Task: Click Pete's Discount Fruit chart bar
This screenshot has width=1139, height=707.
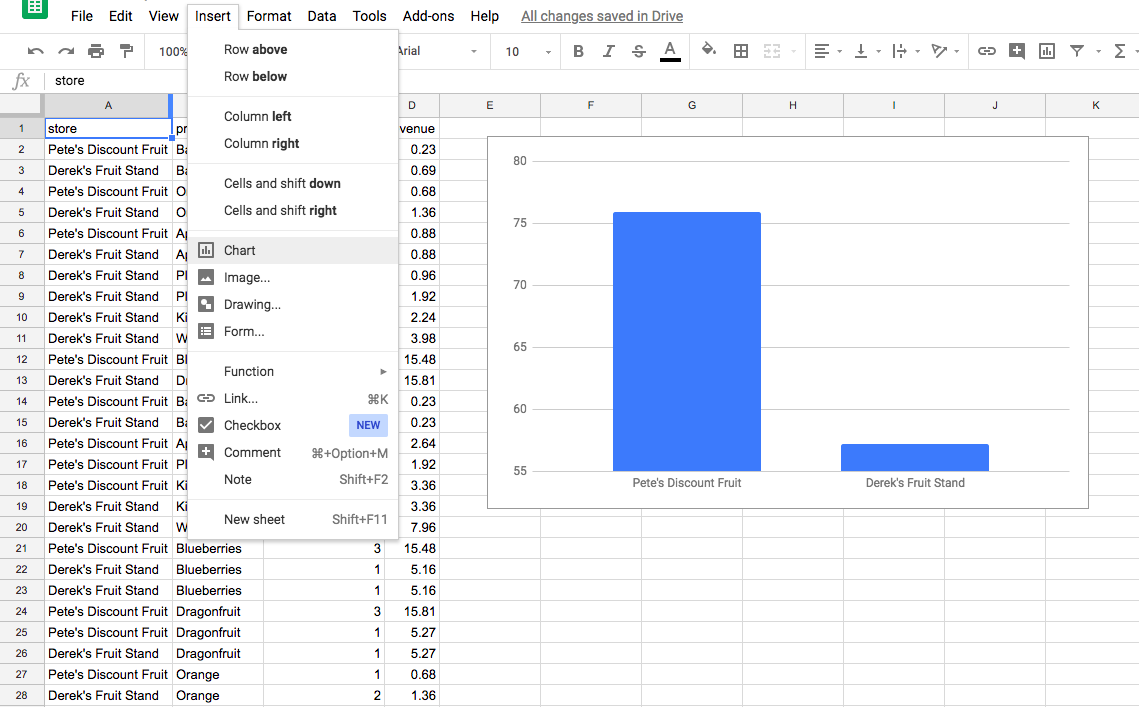Action: pyautogui.click(x=686, y=342)
